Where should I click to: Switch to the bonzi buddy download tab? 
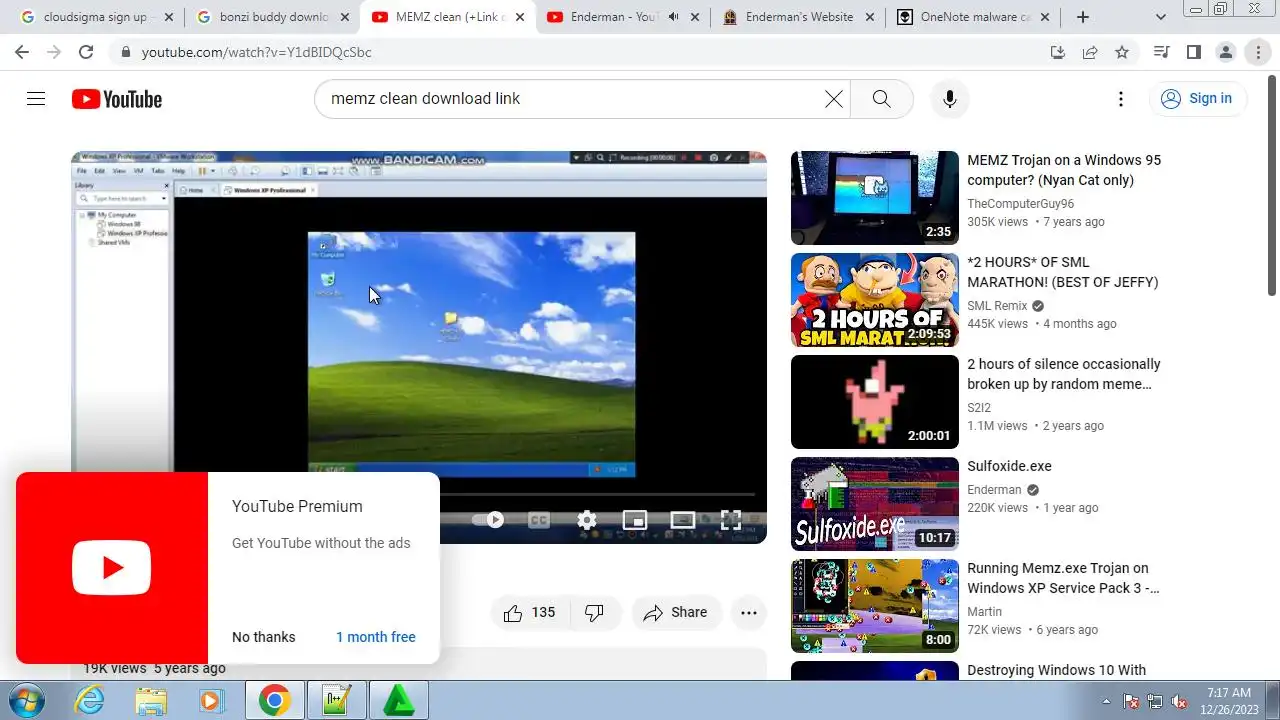point(272,17)
